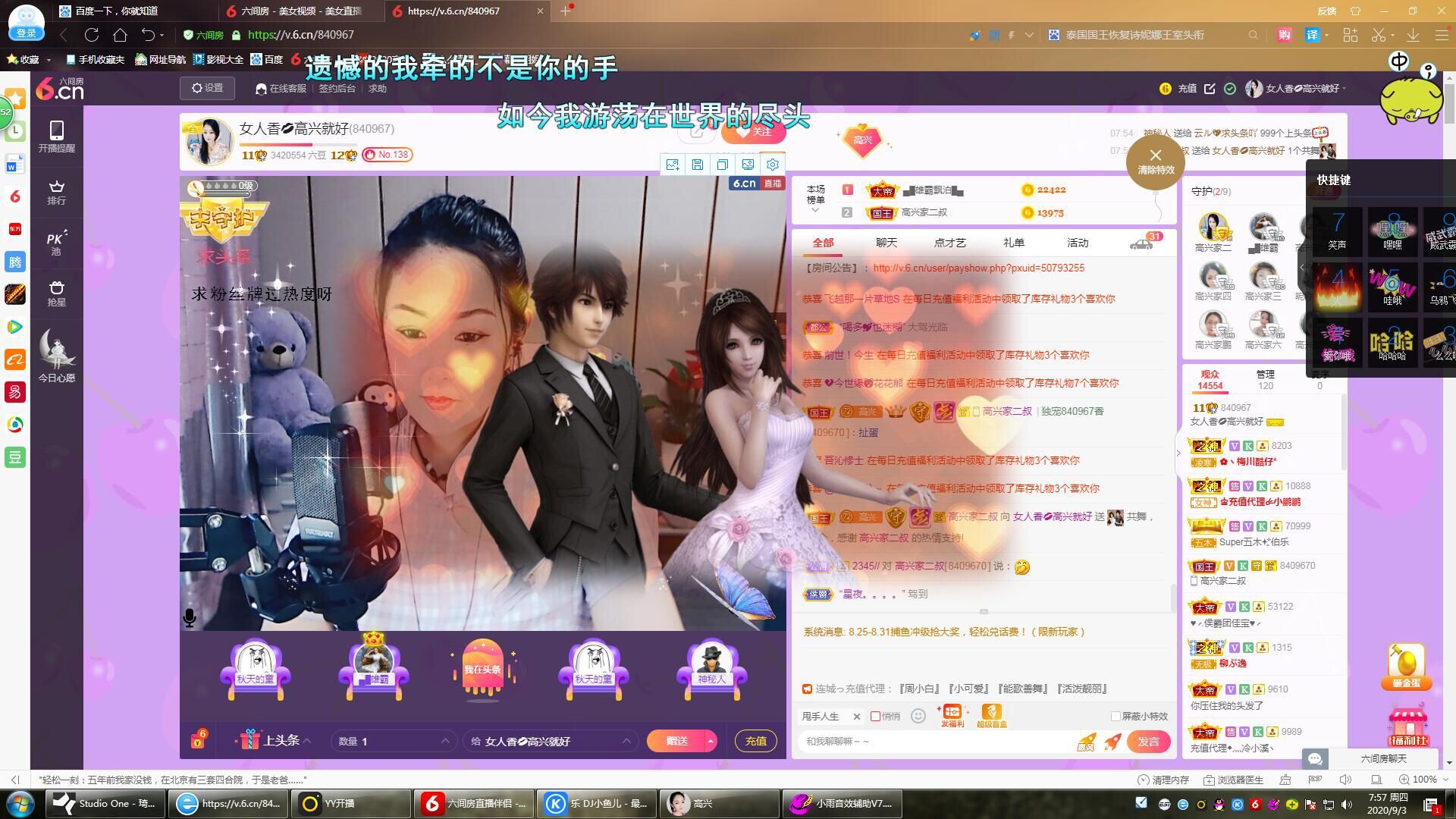Open the 六间房聊天 chat bar
This screenshot has width=1456, height=819.
(1370, 758)
